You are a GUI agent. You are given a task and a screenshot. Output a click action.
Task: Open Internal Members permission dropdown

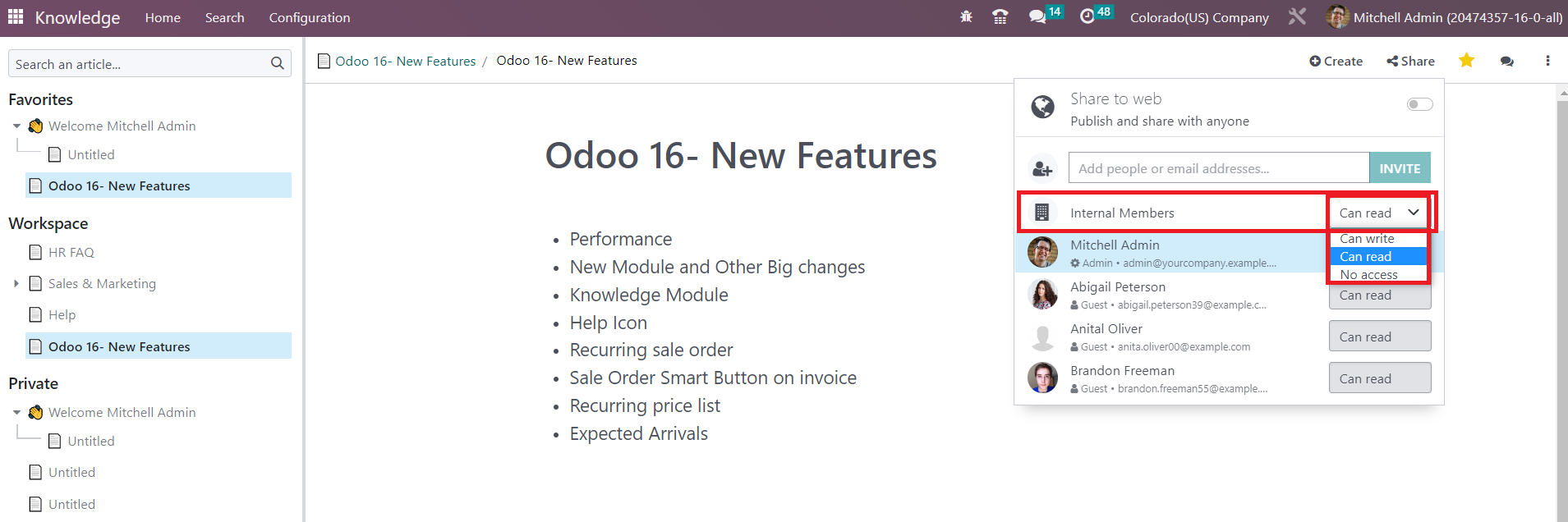coord(1379,213)
